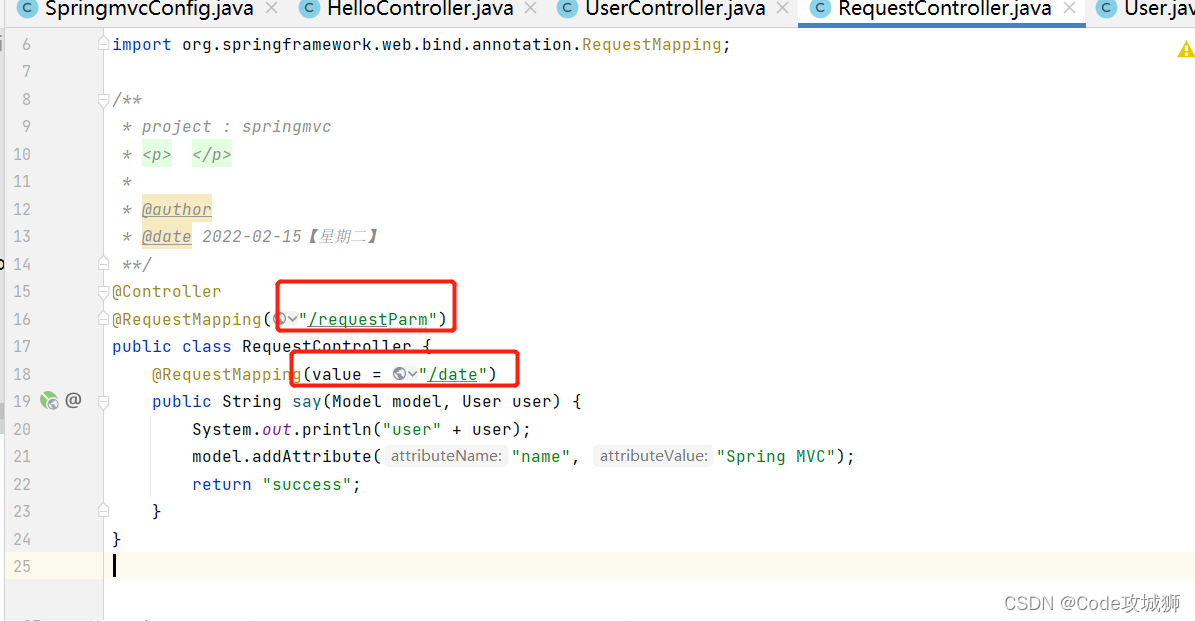
Task: Click line number 17 in the gutter
Action: coord(22,347)
